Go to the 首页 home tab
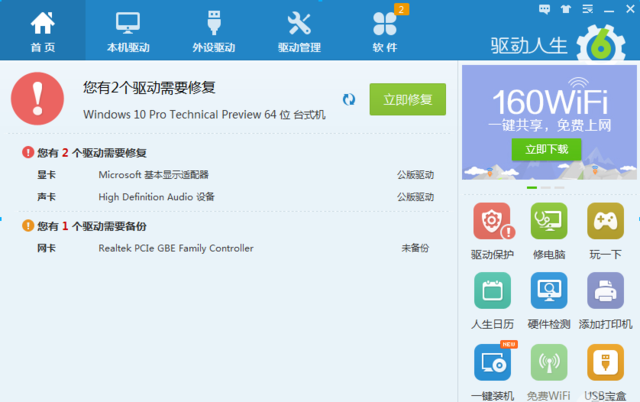Viewport: 640px width, 402px height. [x=42, y=30]
